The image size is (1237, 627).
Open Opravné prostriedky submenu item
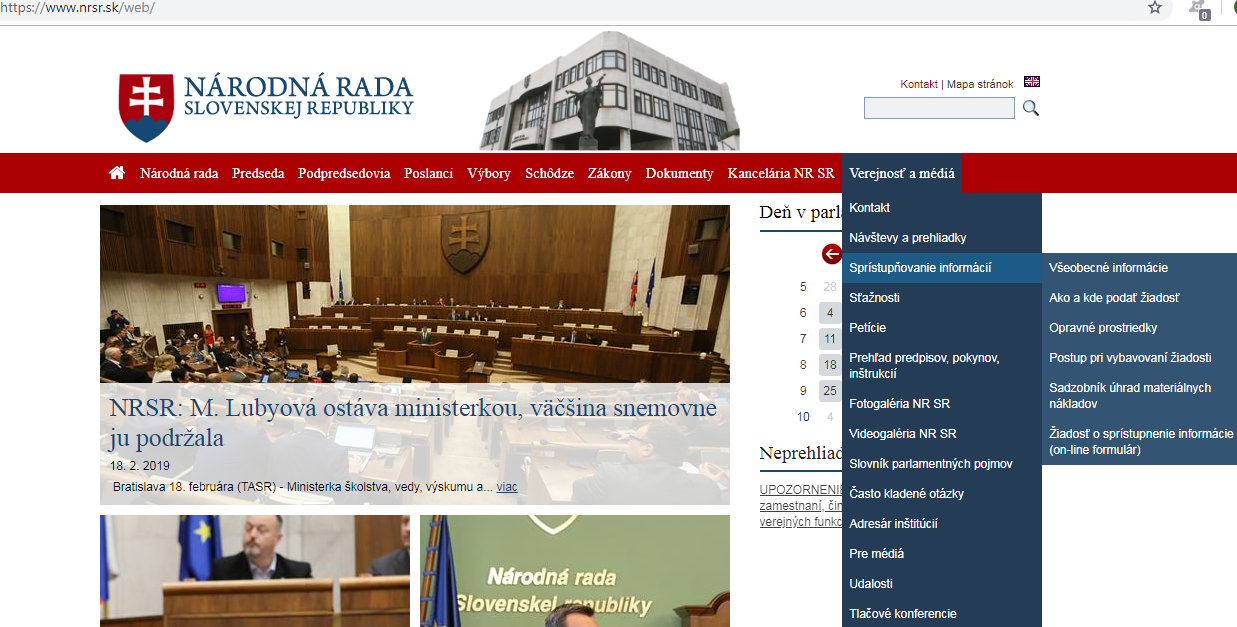[x=1139, y=328]
